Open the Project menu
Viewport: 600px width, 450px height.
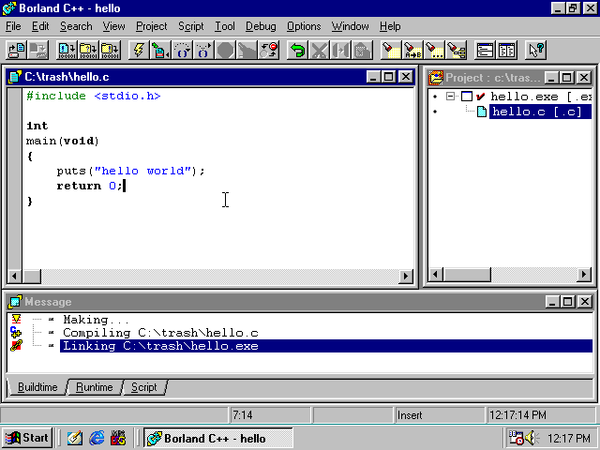point(152,26)
